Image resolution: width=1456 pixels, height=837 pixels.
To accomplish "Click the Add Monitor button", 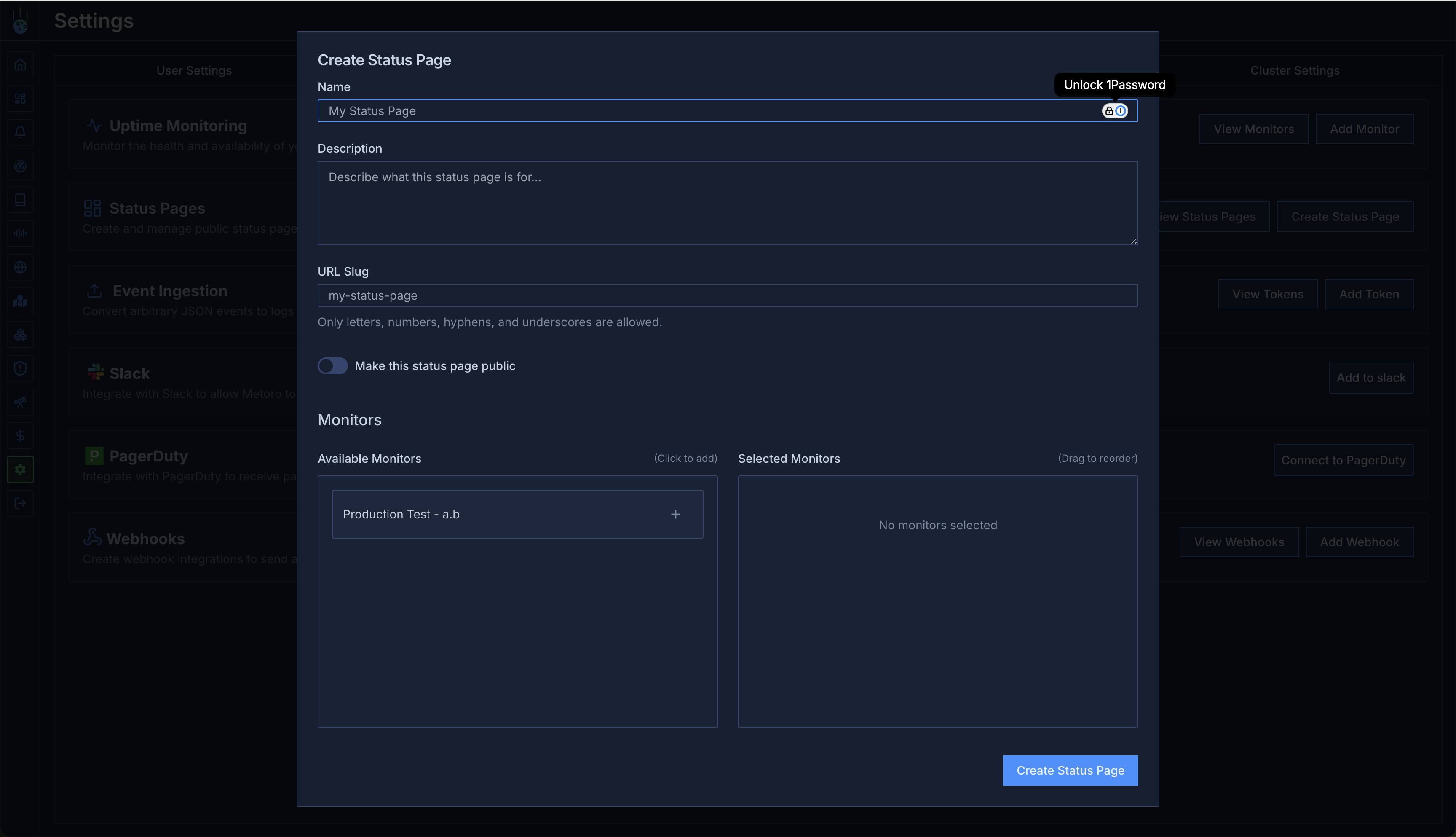I will point(1364,129).
